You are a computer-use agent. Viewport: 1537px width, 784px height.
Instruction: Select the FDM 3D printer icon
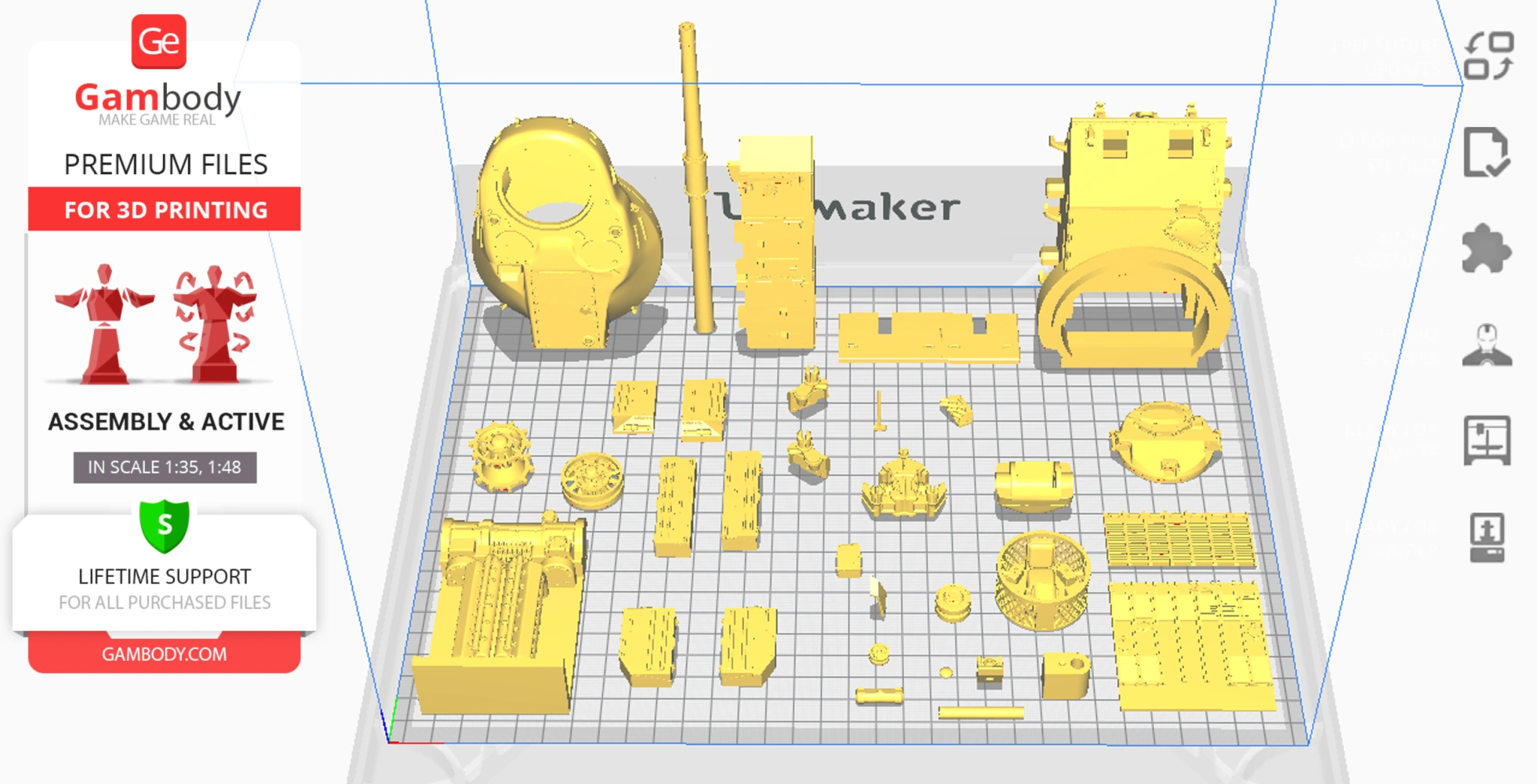point(1487,441)
